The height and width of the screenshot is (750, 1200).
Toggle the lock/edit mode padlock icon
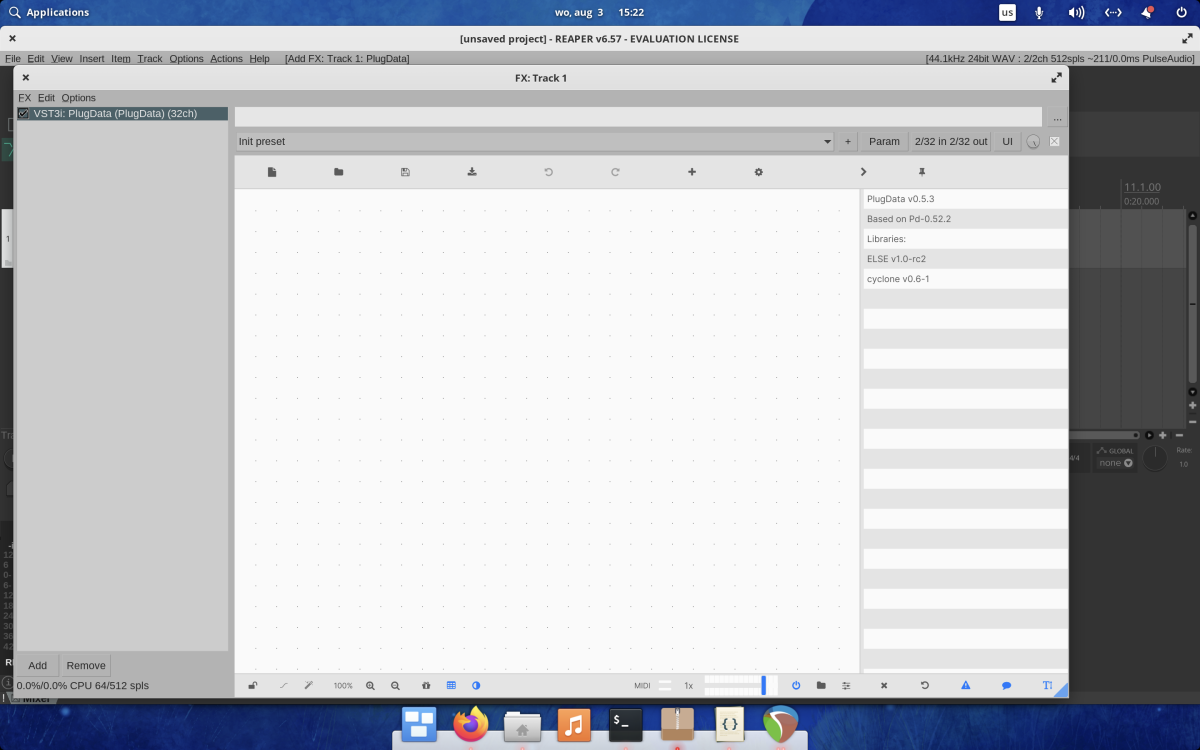(253, 686)
